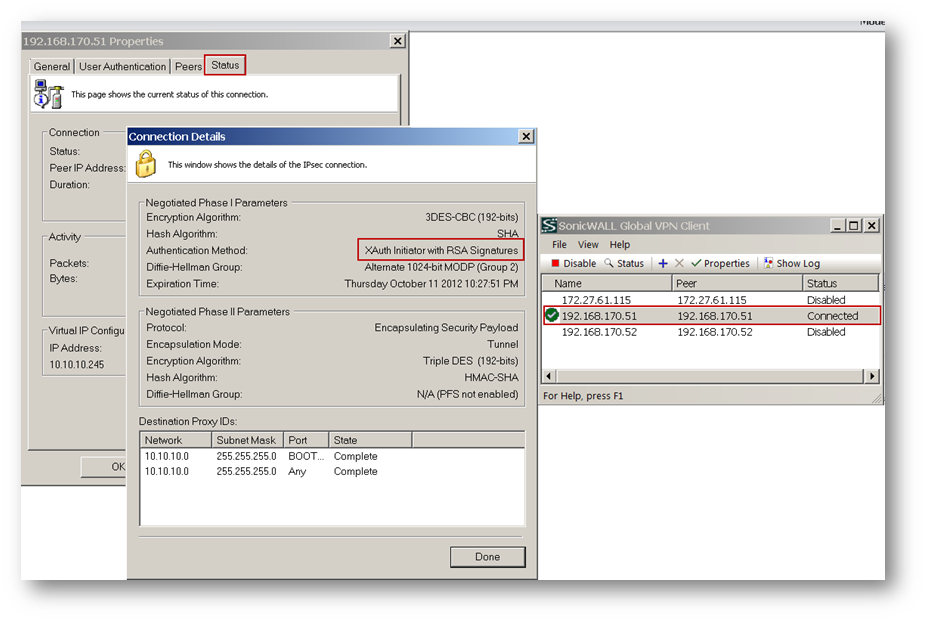This screenshot has height=622, width=927.
Task: Click the Triple DES (192-bits) value
Action: point(471,360)
